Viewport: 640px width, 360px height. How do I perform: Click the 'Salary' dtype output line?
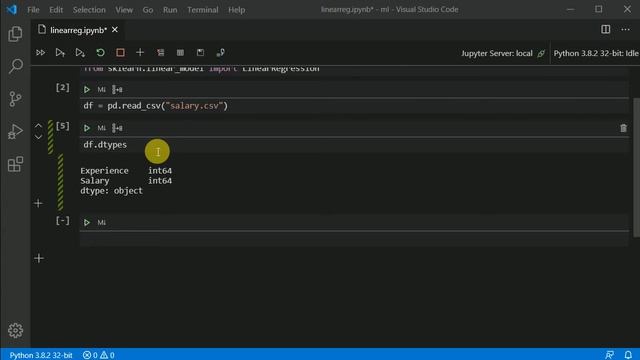126,180
